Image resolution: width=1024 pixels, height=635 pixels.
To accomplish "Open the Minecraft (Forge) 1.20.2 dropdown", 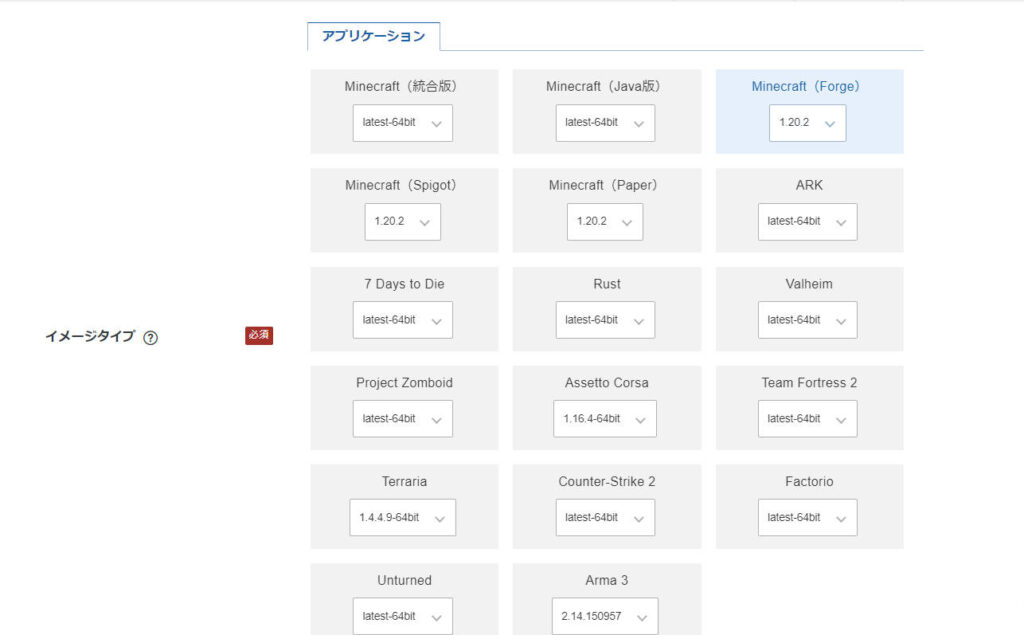I will pyautogui.click(x=807, y=123).
